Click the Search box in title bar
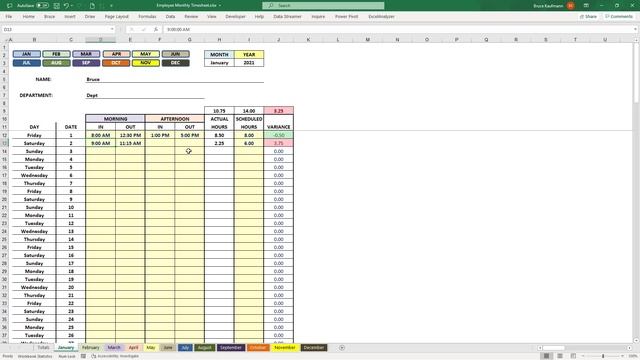This screenshot has height=360, width=640. (x=323, y=6)
